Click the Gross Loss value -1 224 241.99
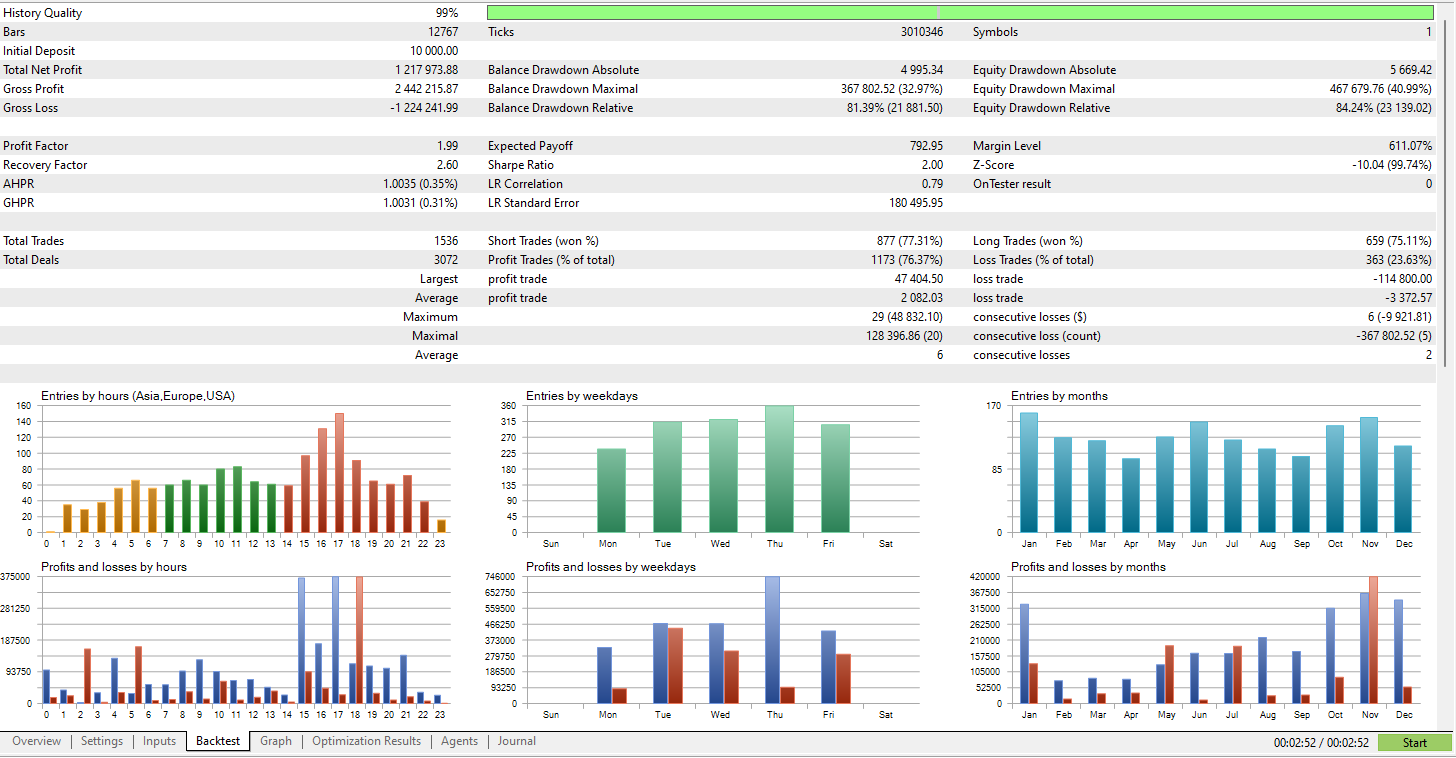1456x758 pixels. pyautogui.click(x=424, y=108)
